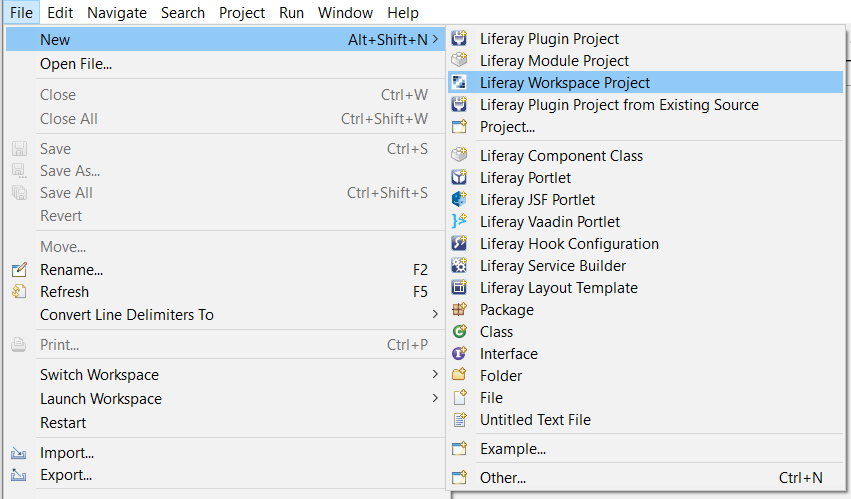
Task: Click the Export... label
Action: (x=66, y=475)
